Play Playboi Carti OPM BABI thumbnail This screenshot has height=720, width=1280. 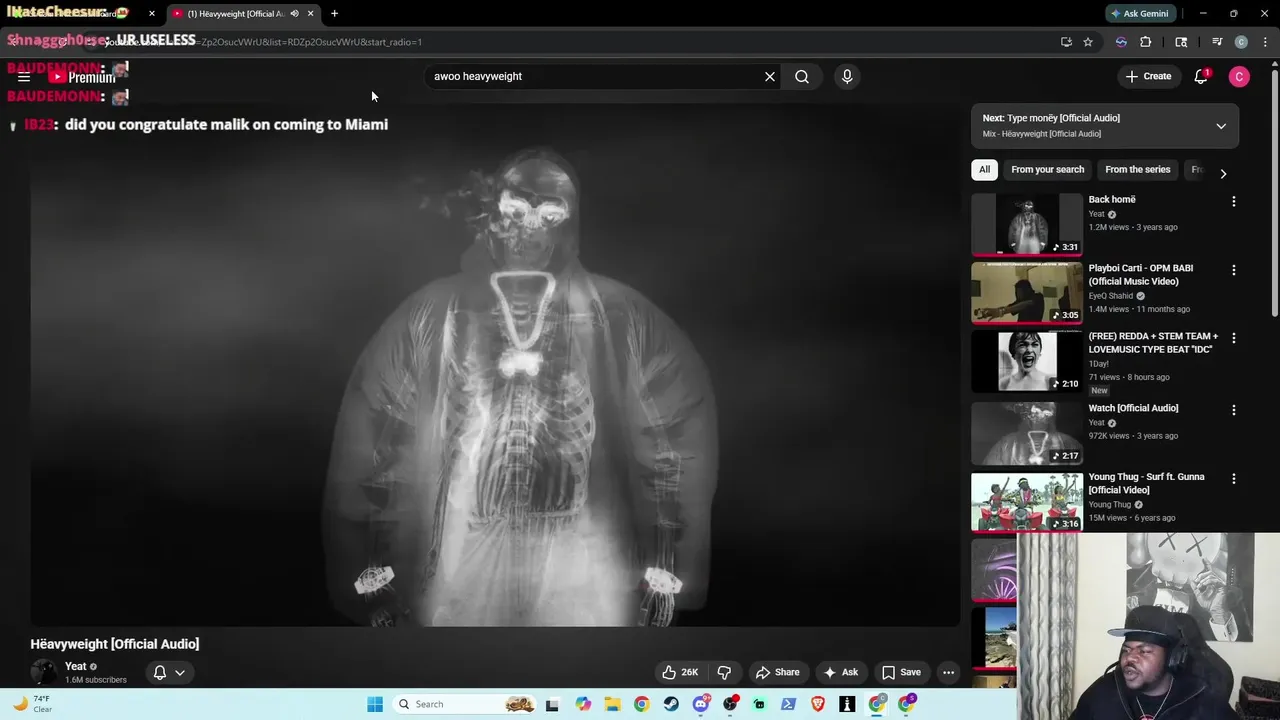[x=1027, y=293]
